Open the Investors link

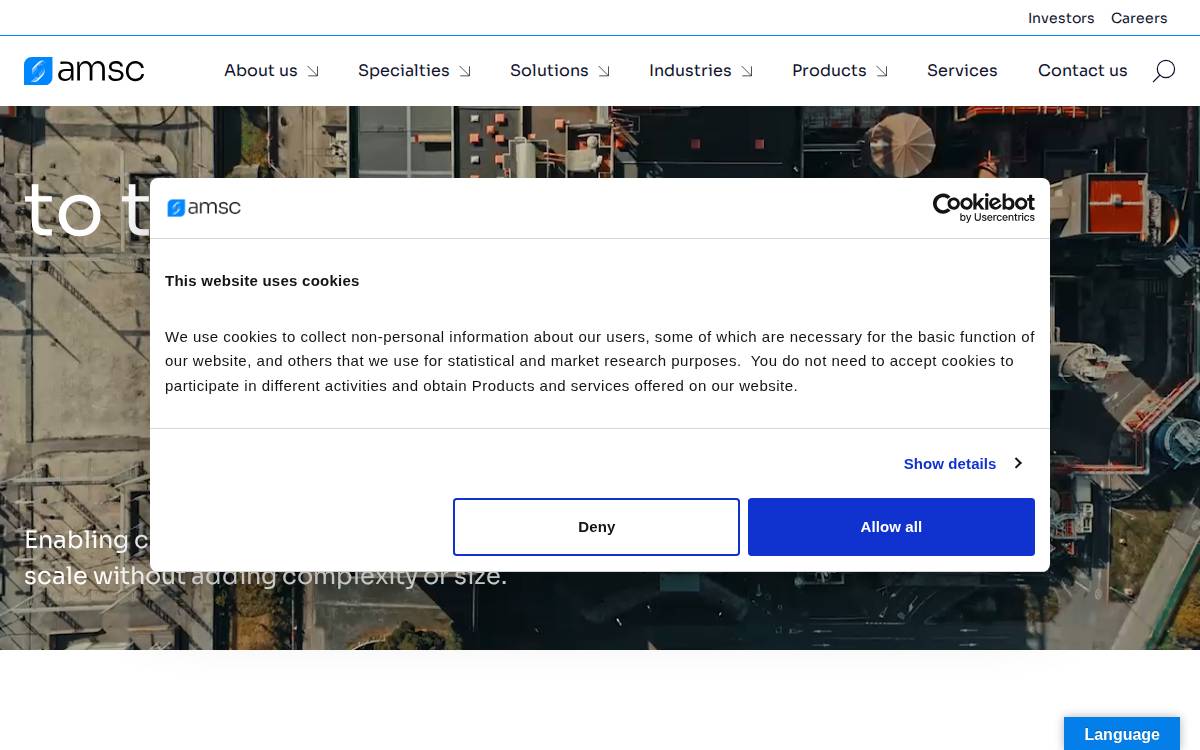[1061, 18]
